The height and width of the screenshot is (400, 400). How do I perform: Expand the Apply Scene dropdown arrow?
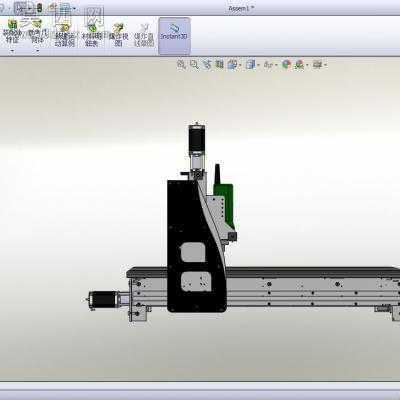307,65
